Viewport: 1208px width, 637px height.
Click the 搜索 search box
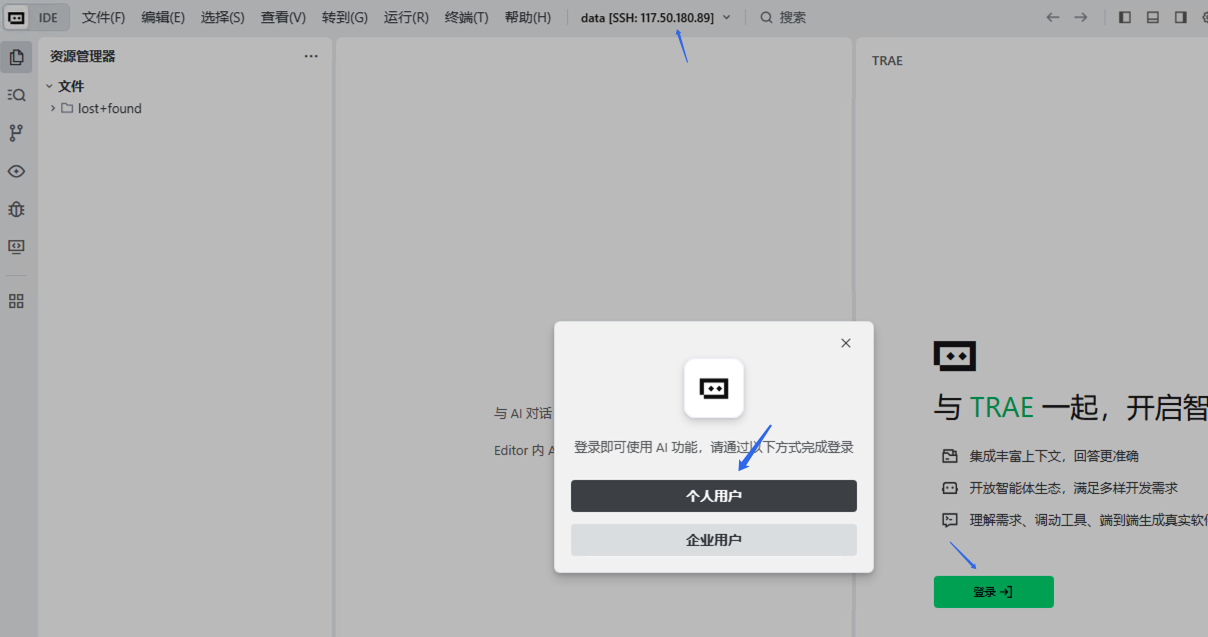point(783,17)
